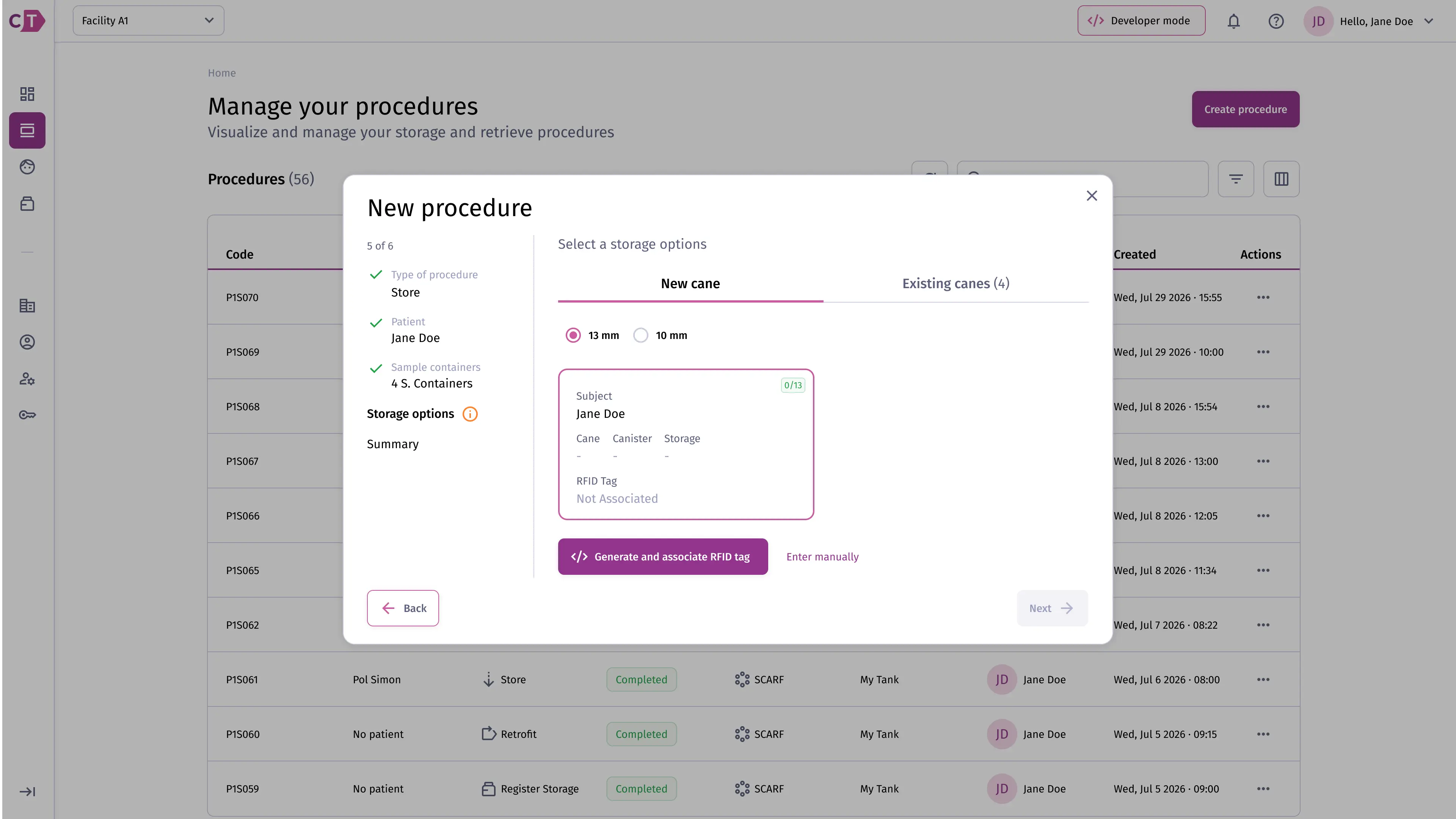This screenshot has height=819, width=1456.
Task: Click the Storage options info icon
Action: tap(470, 414)
